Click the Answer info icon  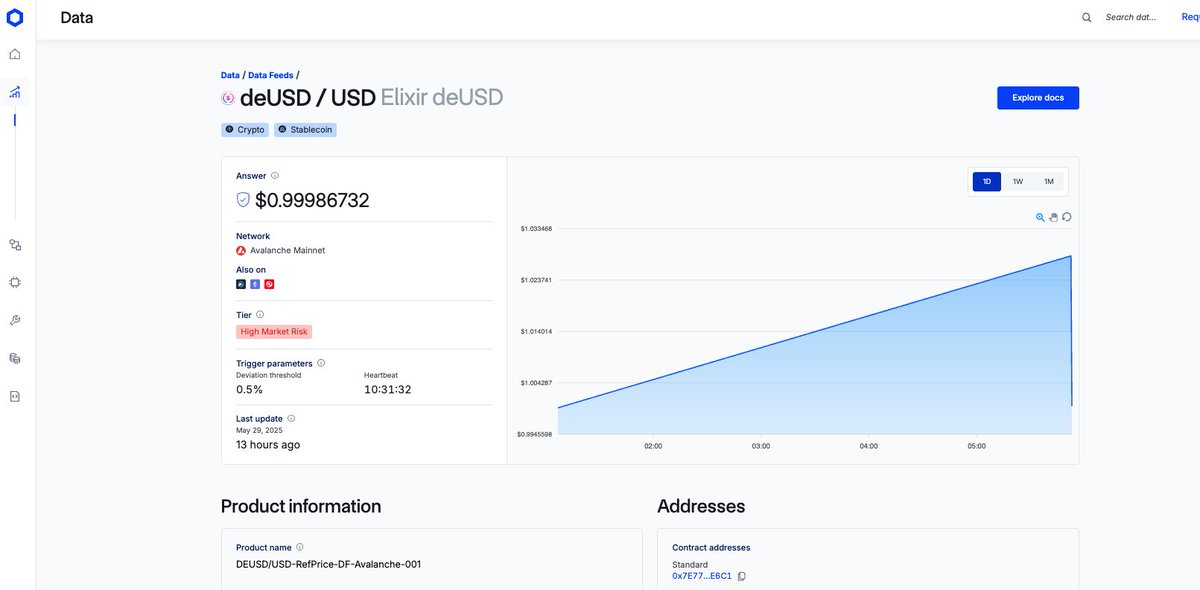tap(275, 176)
